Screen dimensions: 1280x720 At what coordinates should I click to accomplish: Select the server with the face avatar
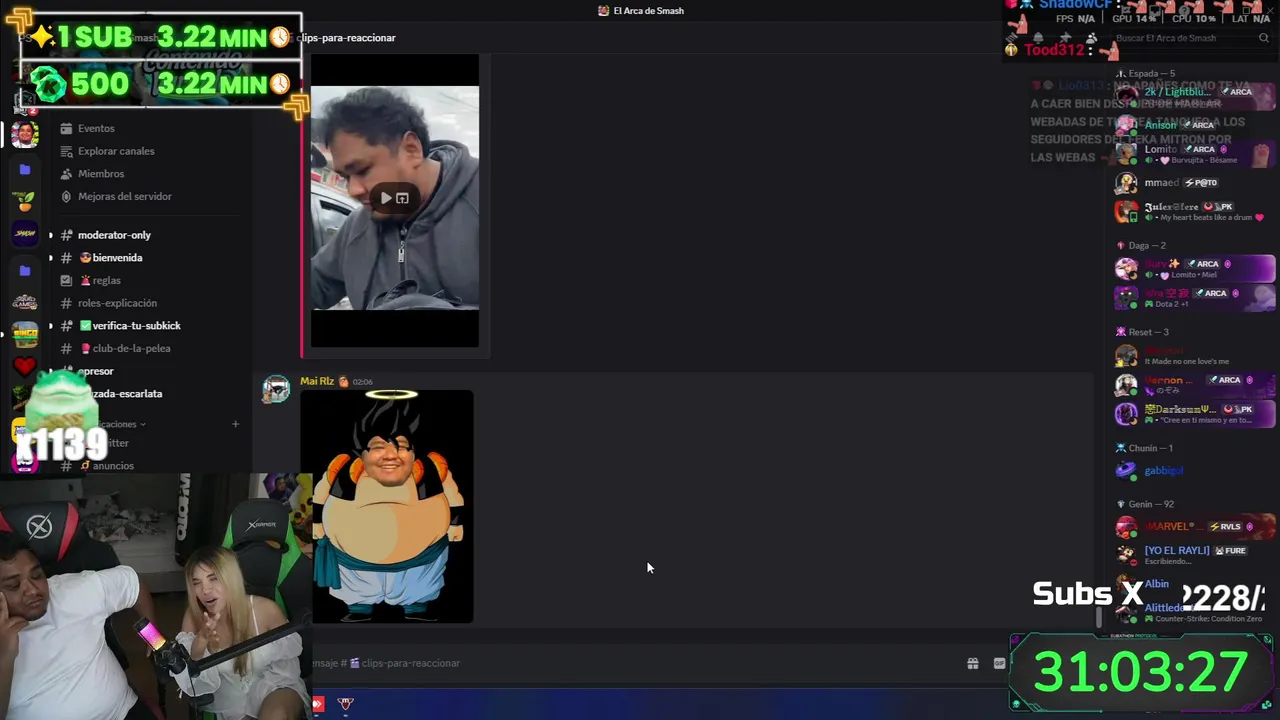pyautogui.click(x=25, y=134)
